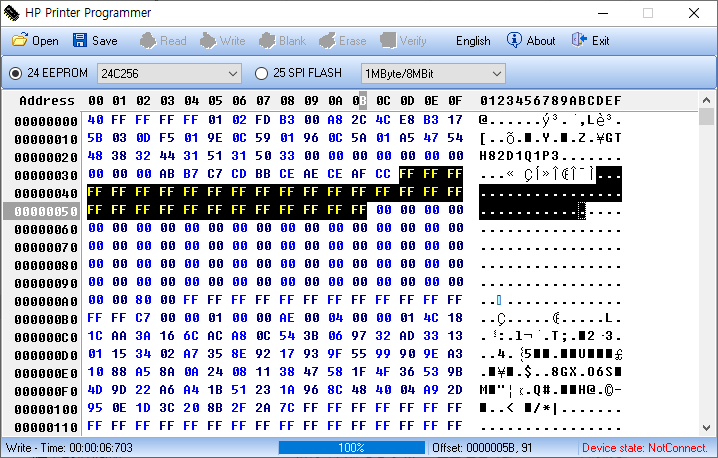This screenshot has height=458, width=718.
Task: Click the Write - Time: 00:00:06:703 status
Action: tap(69, 447)
